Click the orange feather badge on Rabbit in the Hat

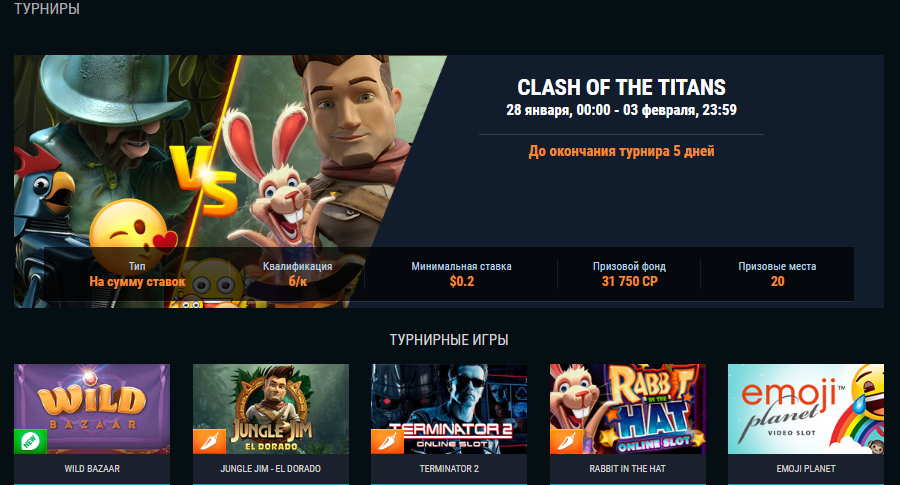pyautogui.click(x=565, y=441)
